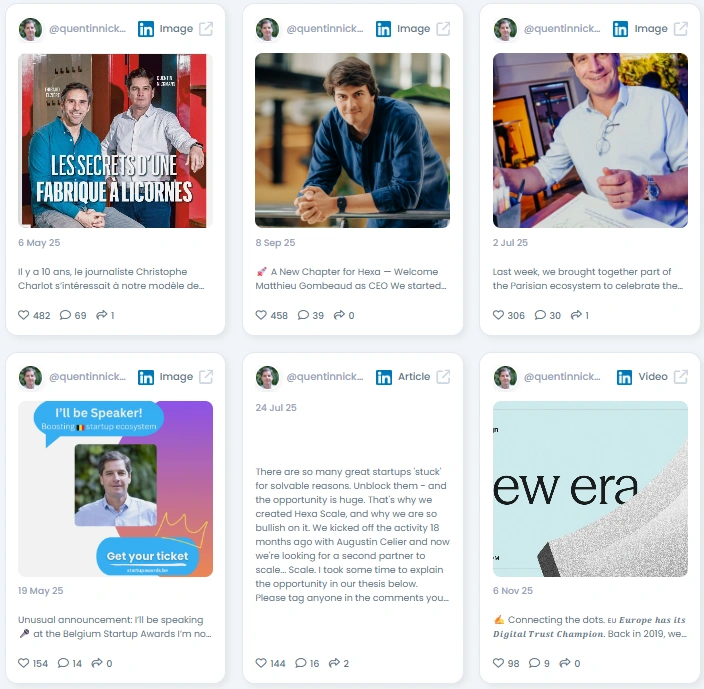The image size is (704, 689).
Task: Open the 'I'll be Speaker!' image
Action: [x=115, y=489]
